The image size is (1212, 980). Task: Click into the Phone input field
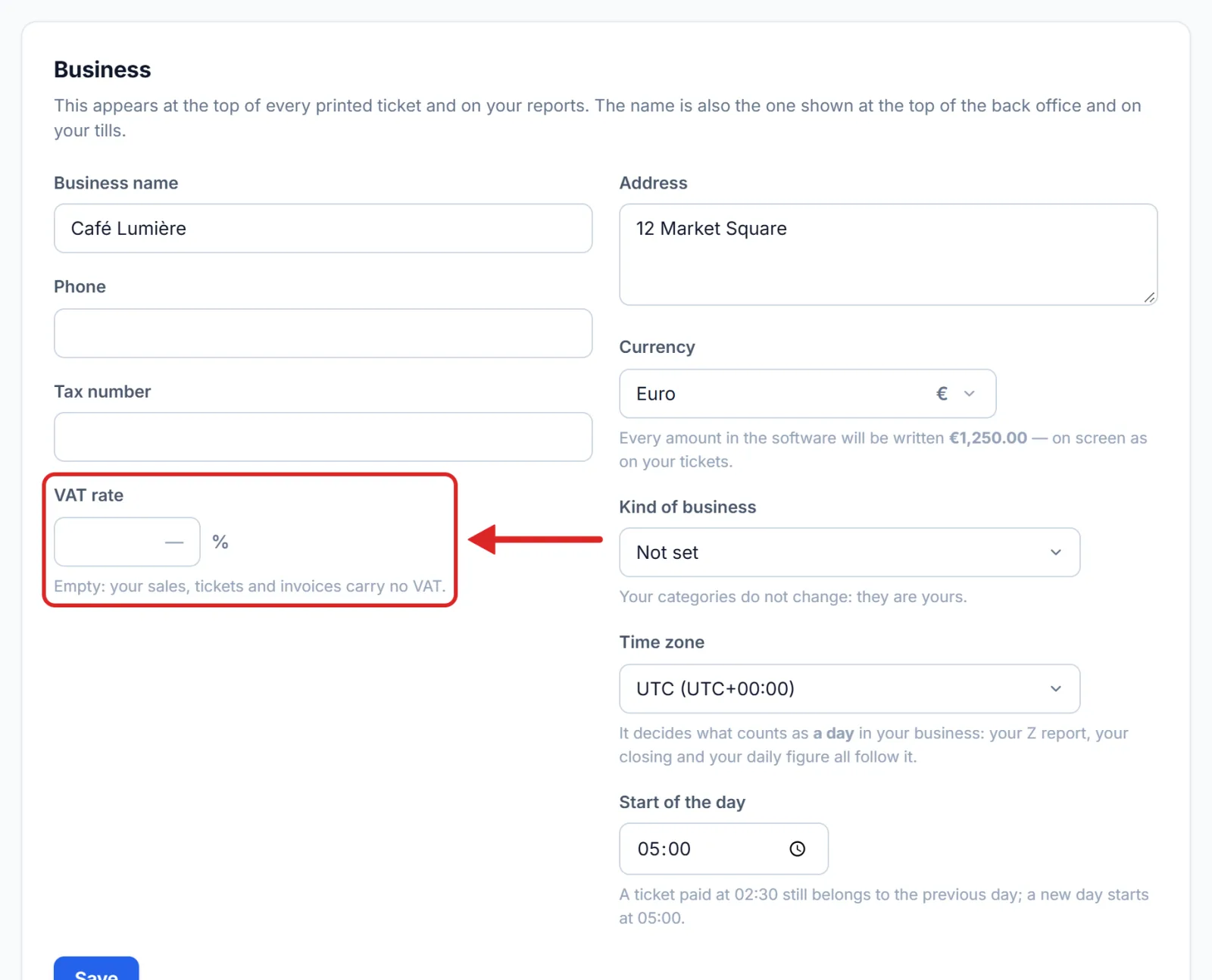click(323, 333)
